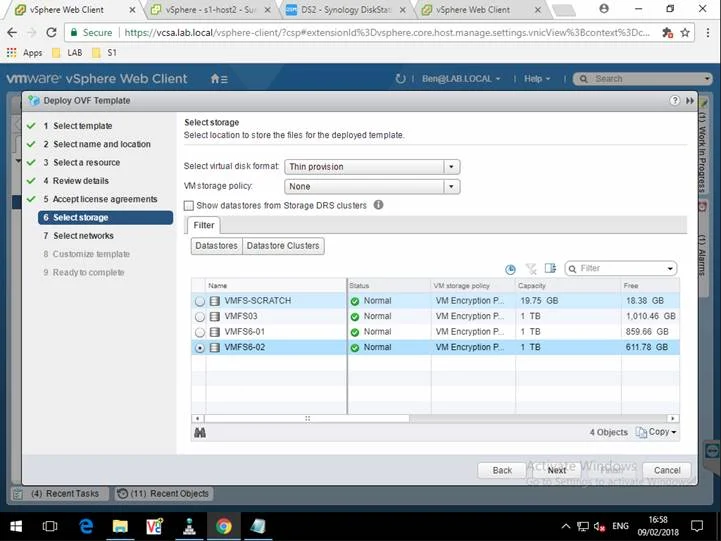The image size is (721, 541).
Task: Switch to the DS2 Synology DiskStation tab
Action: tap(347, 10)
